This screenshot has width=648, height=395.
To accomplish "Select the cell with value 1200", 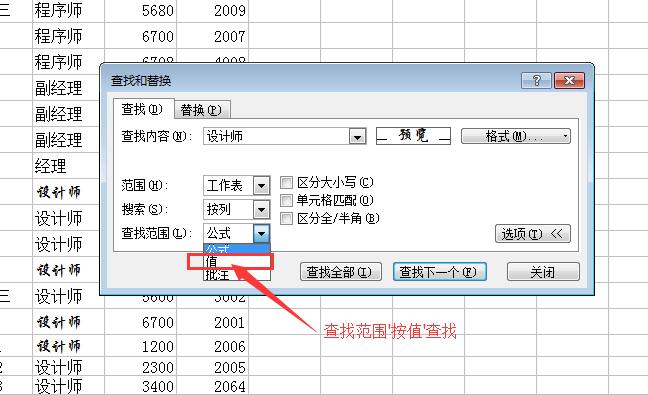I will click(x=141, y=346).
